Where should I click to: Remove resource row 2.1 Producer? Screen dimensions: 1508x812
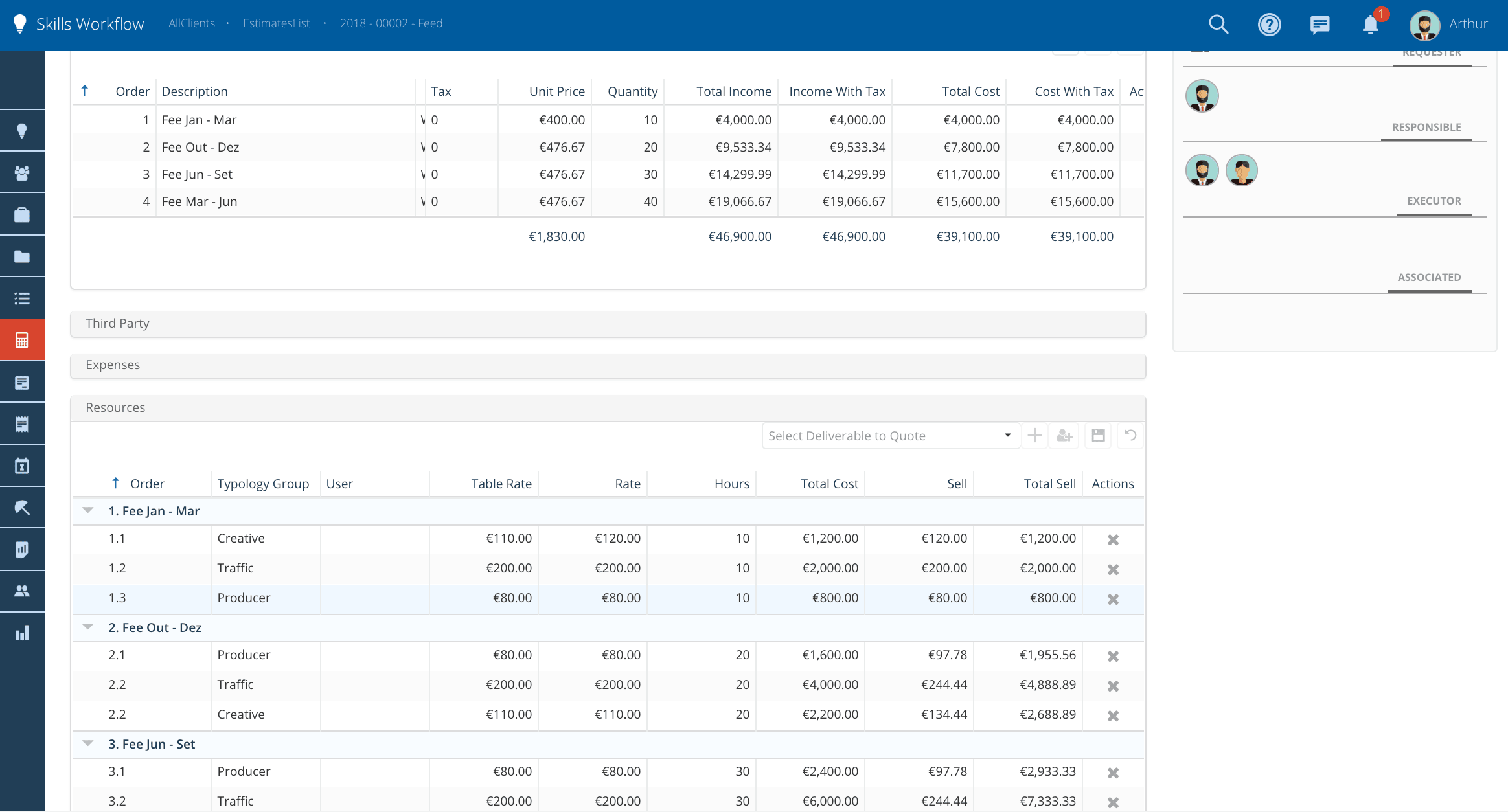pyautogui.click(x=1113, y=656)
